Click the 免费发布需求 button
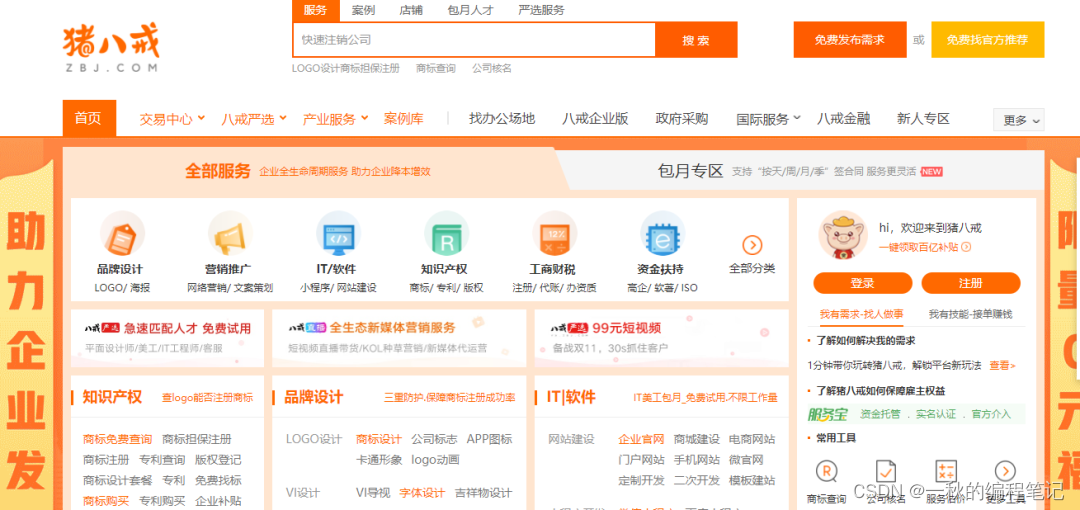 (850, 40)
